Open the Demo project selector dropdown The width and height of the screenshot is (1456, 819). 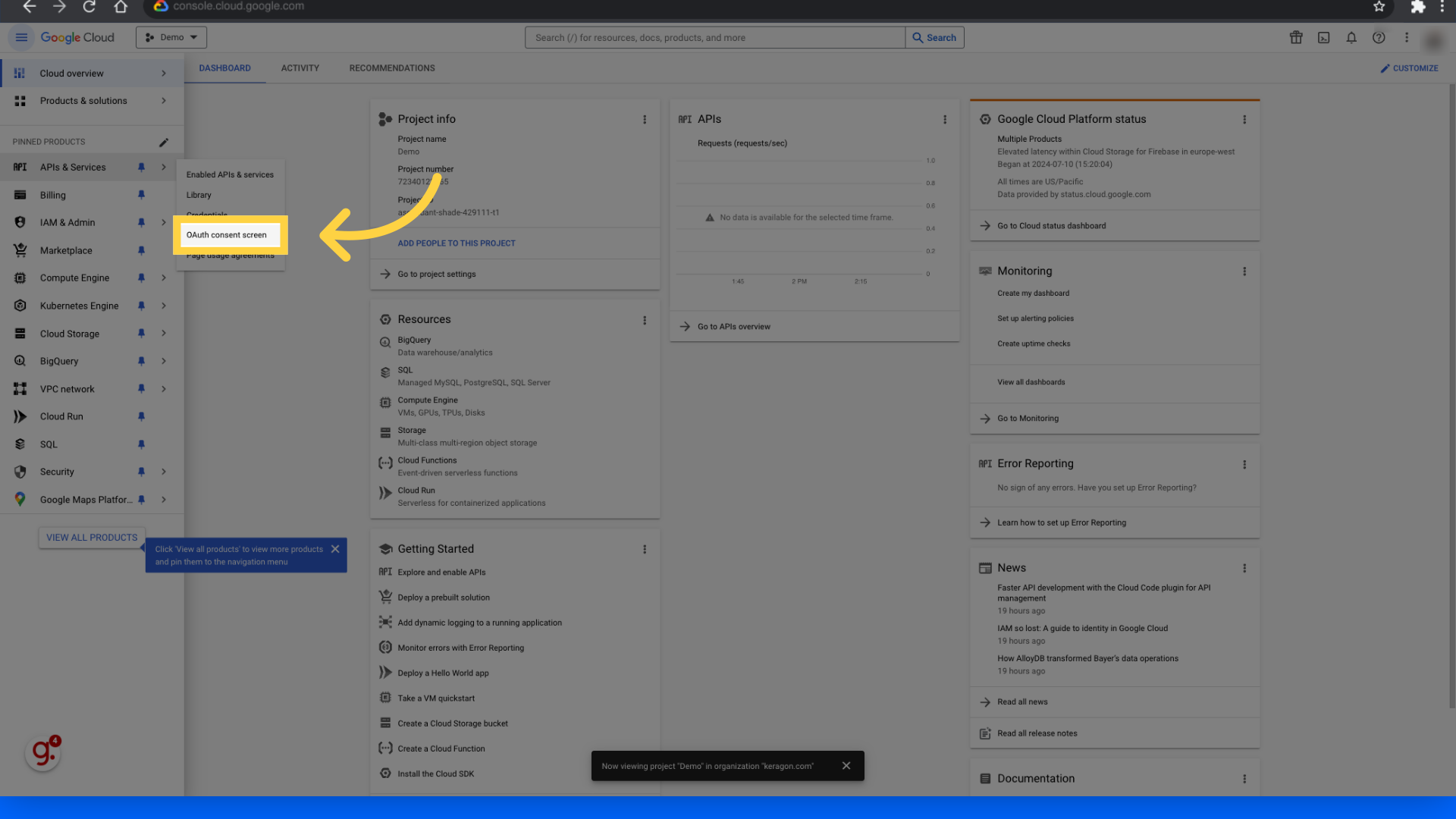[171, 36]
